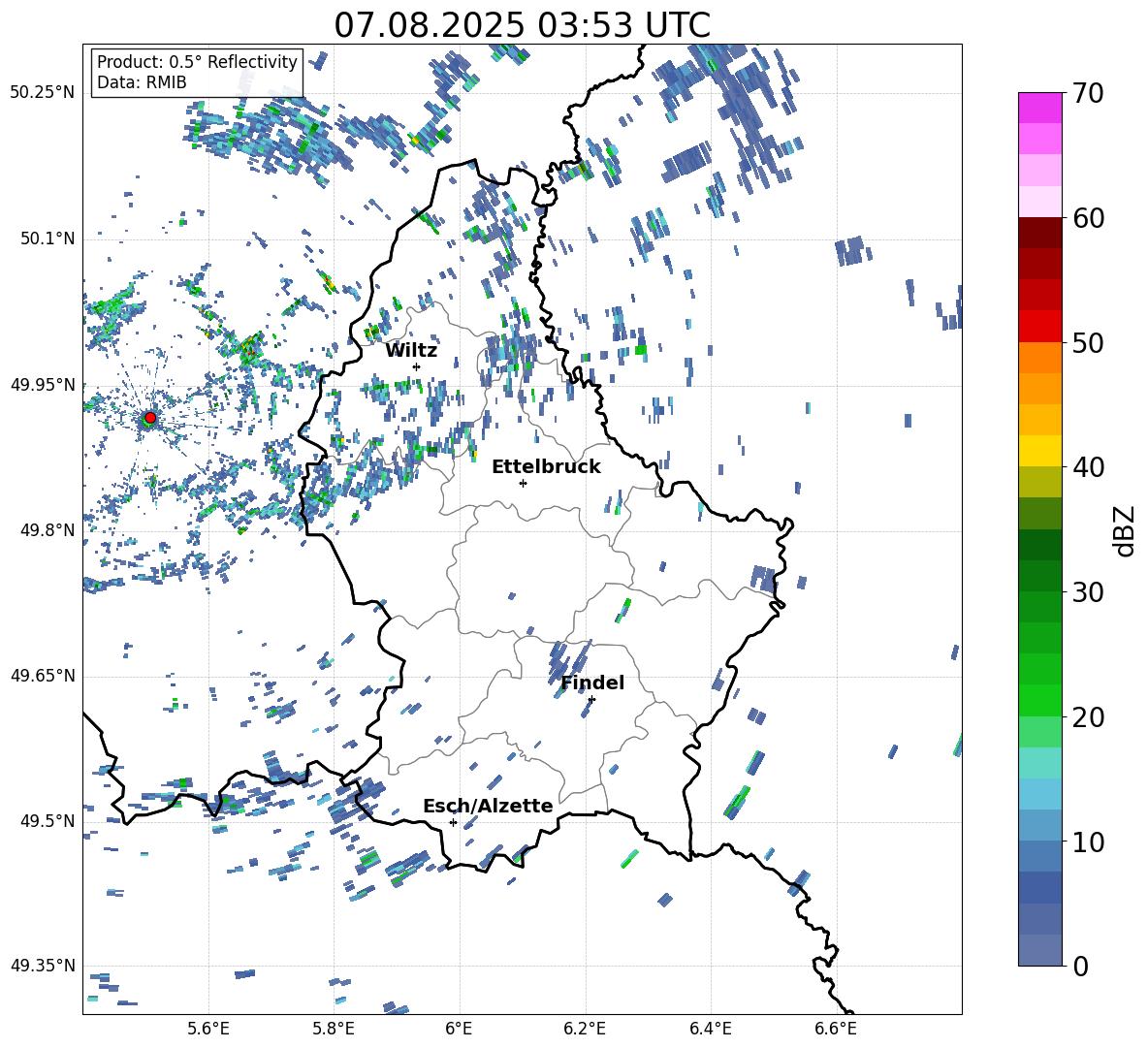Click the Findel city label
The image size is (1148, 1048).
[592, 683]
